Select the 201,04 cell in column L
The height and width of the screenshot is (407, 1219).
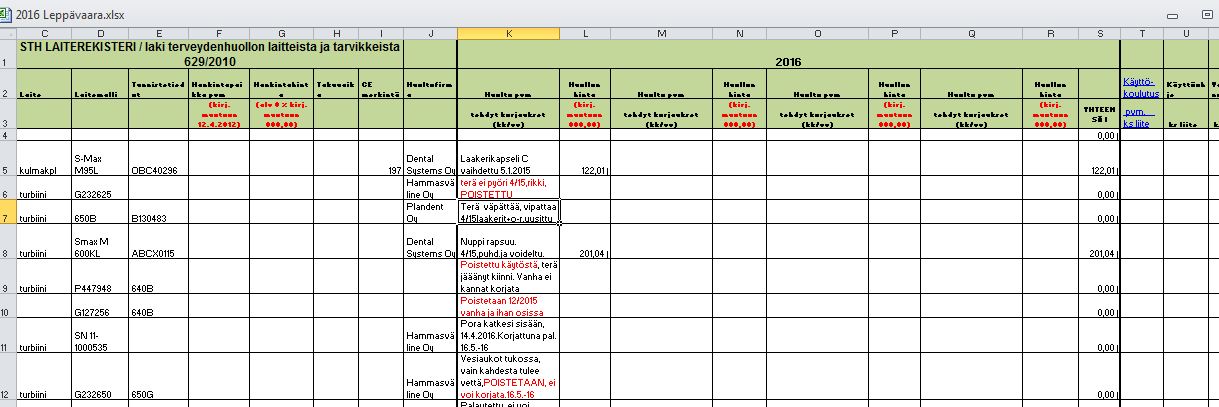click(586, 241)
